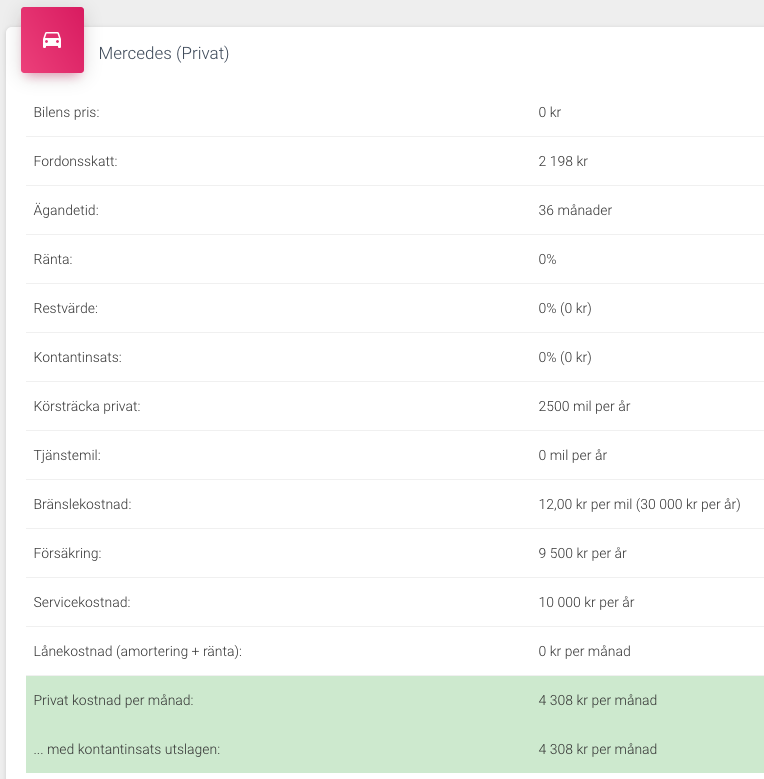Click the Körsträcka privat label
Viewport: 764px width, 779px height.
[x=87, y=406]
